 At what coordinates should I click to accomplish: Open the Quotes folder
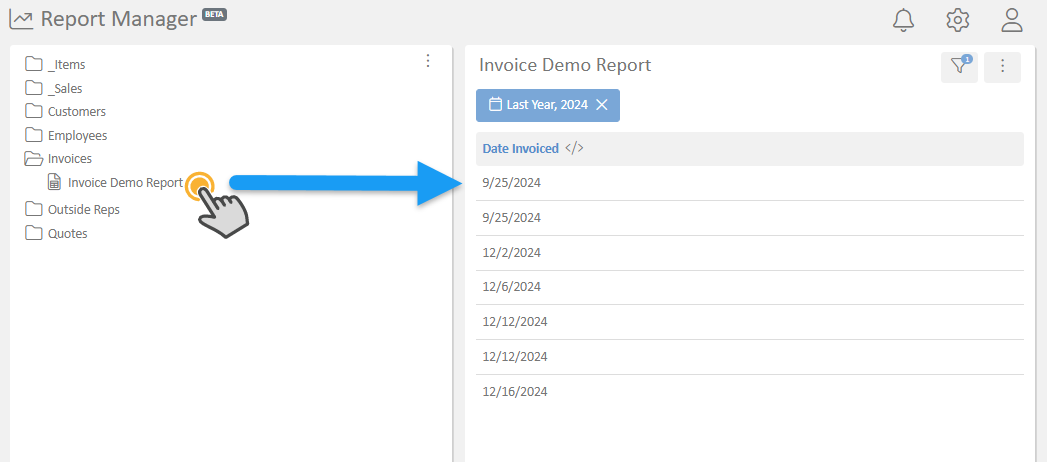tap(67, 233)
